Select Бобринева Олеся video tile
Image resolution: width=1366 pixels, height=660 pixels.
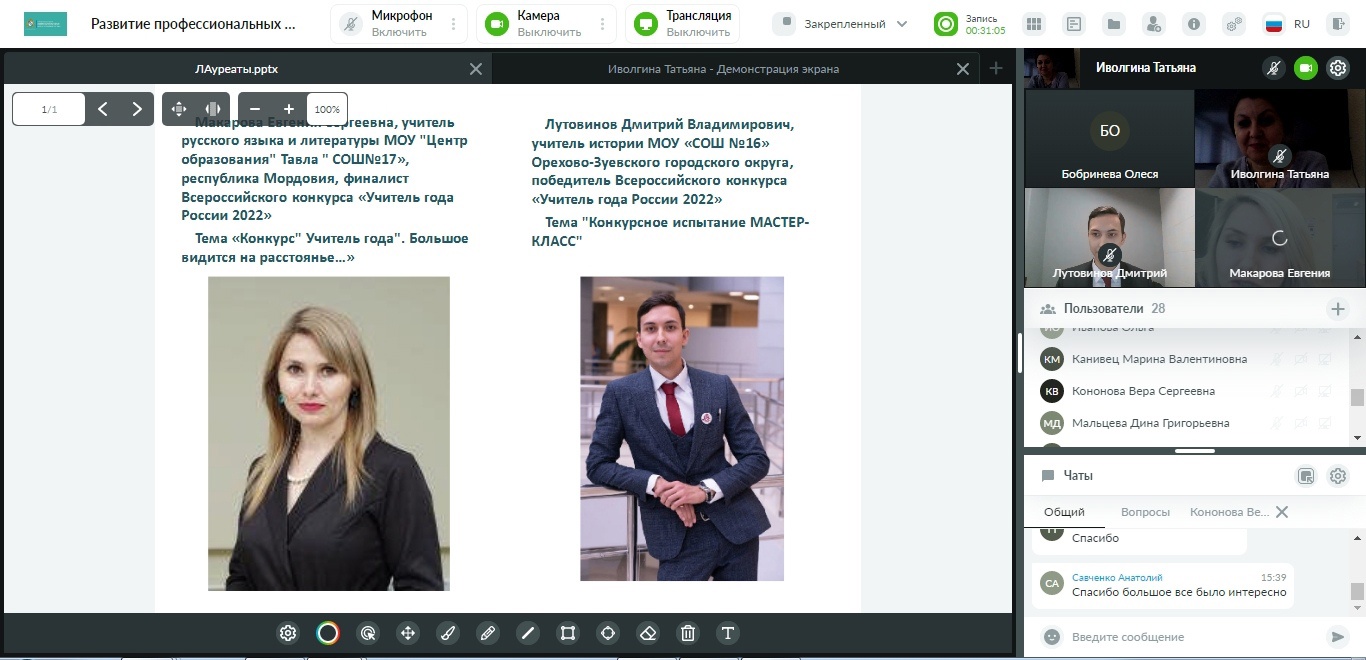pyautogui.click(x=1109, y=138)
